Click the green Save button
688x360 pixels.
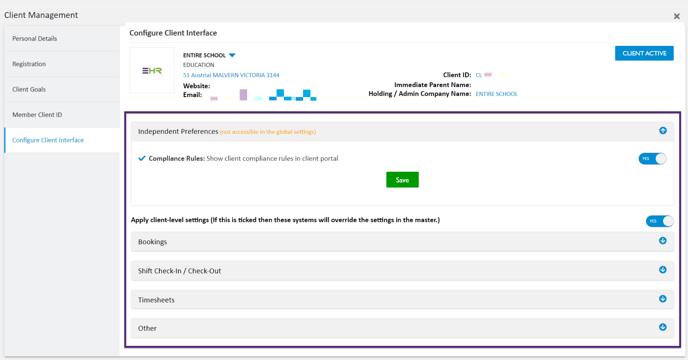(x=402, y=180)
